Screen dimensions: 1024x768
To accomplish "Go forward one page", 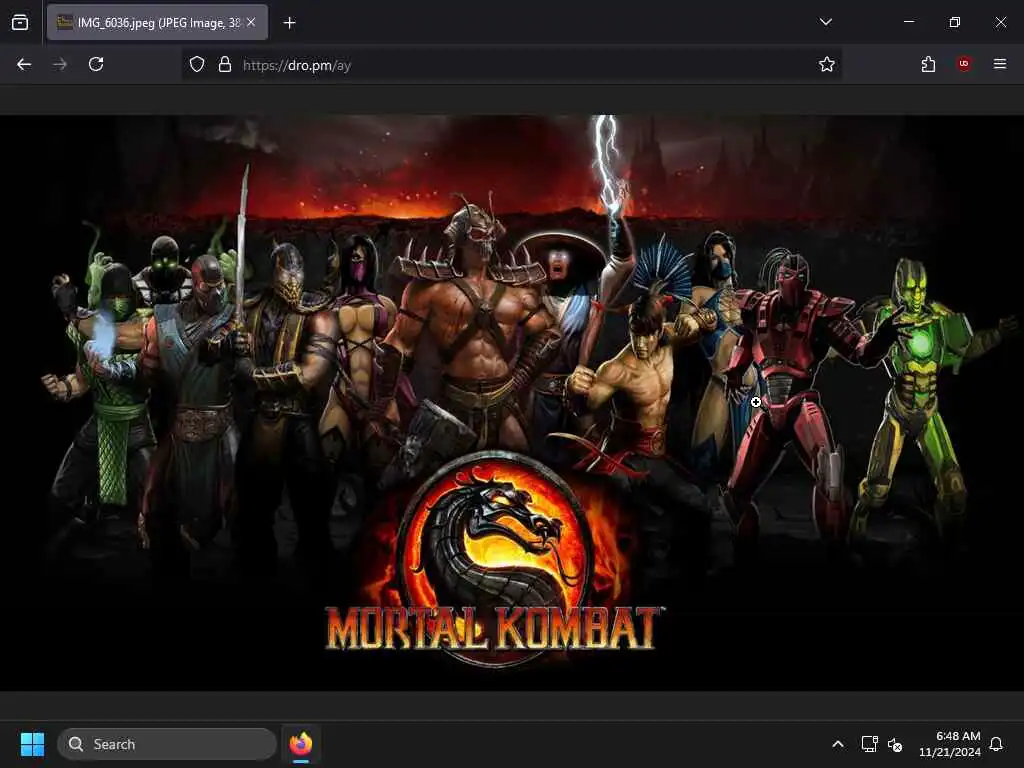I will click(x=60, y=64).
